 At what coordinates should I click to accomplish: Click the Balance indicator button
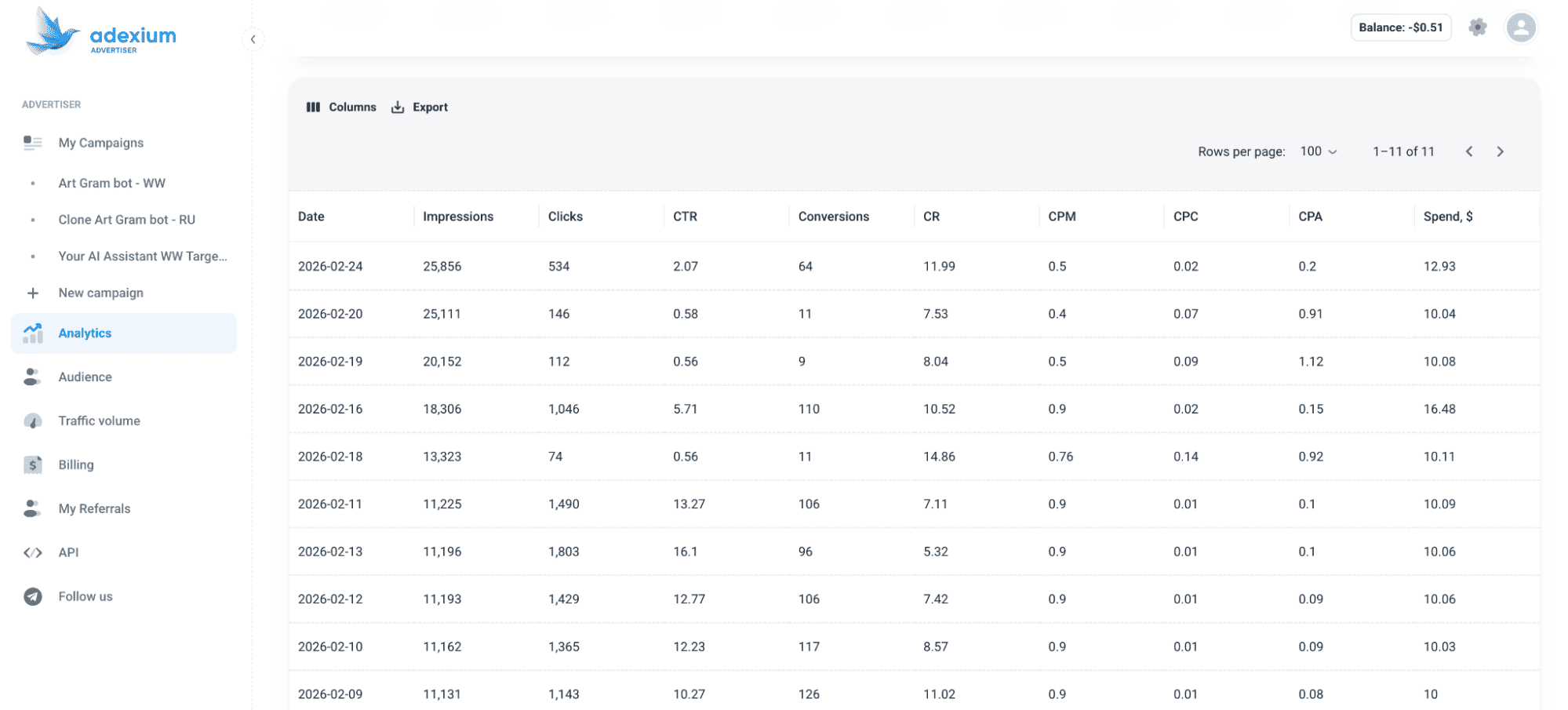1400,27
